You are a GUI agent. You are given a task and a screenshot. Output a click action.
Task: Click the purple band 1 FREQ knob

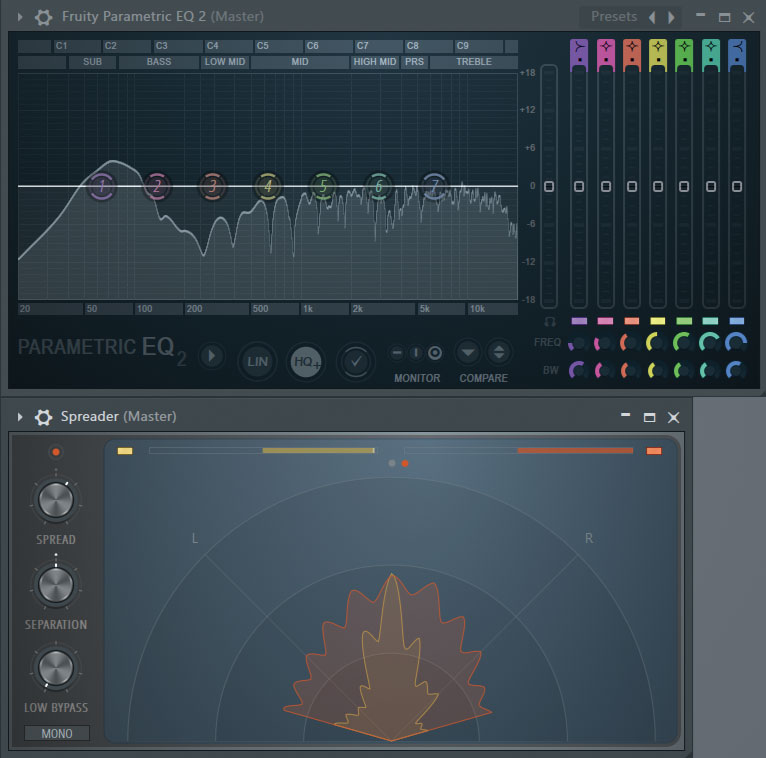(x=578, y=343)
